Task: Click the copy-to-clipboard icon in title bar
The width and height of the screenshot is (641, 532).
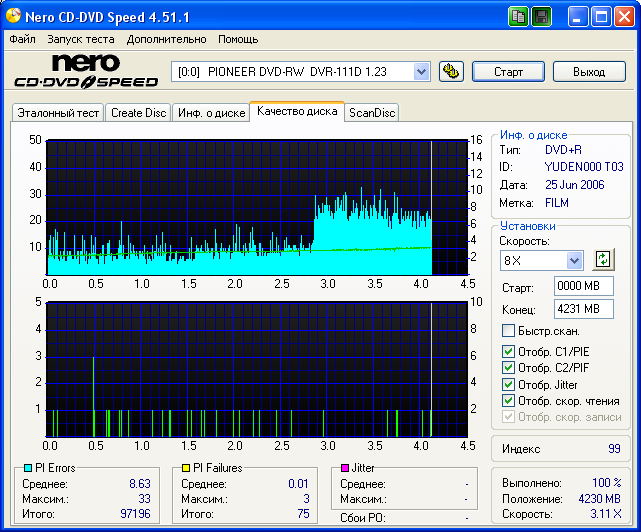Action: tap(518, 17)
